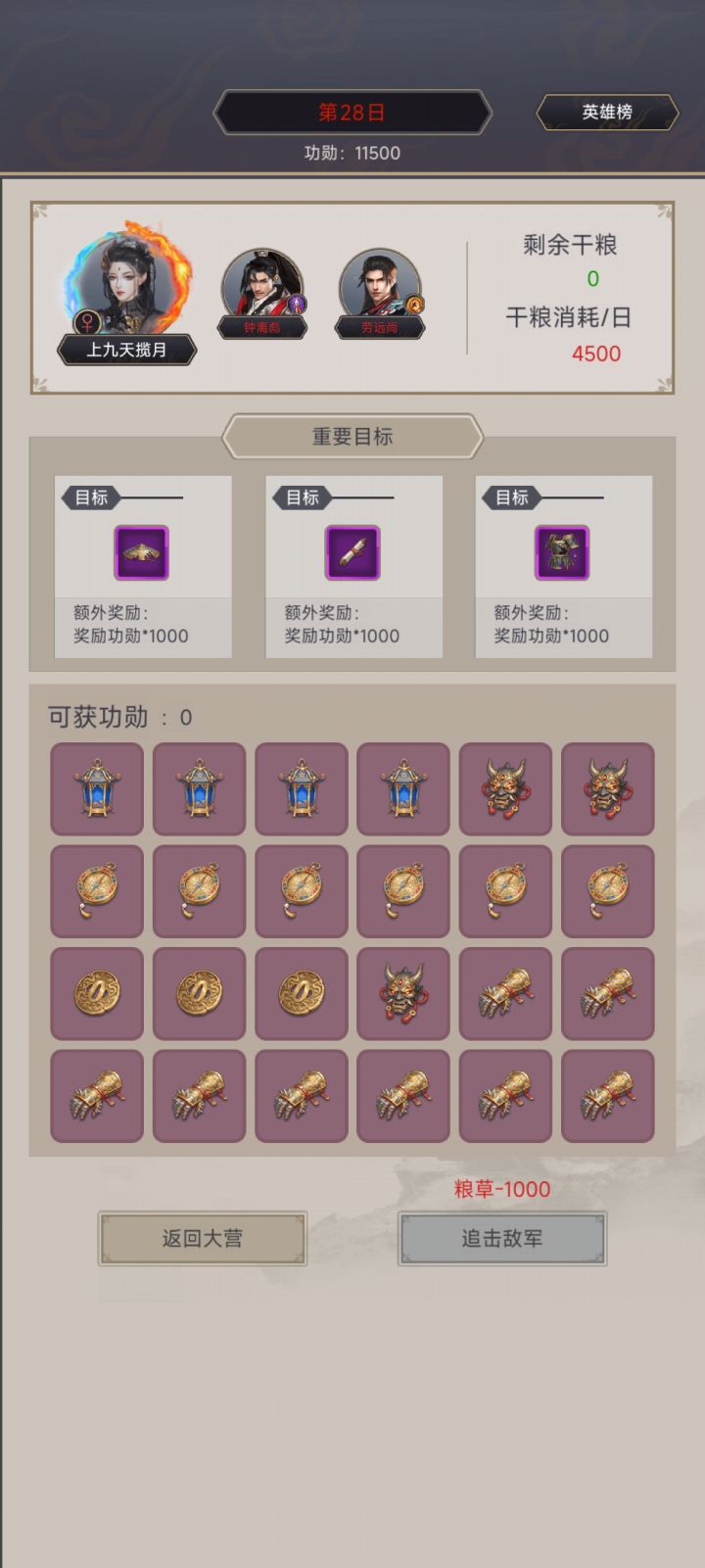Select the third gold coin tile
Viewport: 705px width, 1568px height.
coord(302,993)
